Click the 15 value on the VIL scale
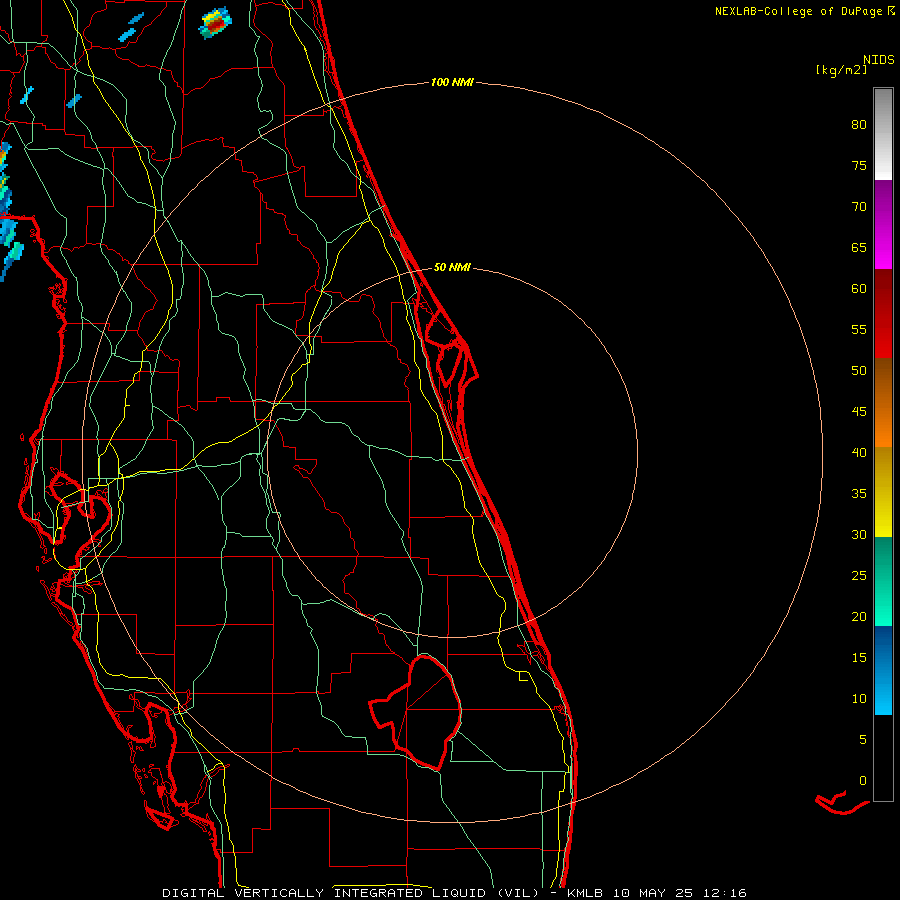 click(859, 657)
